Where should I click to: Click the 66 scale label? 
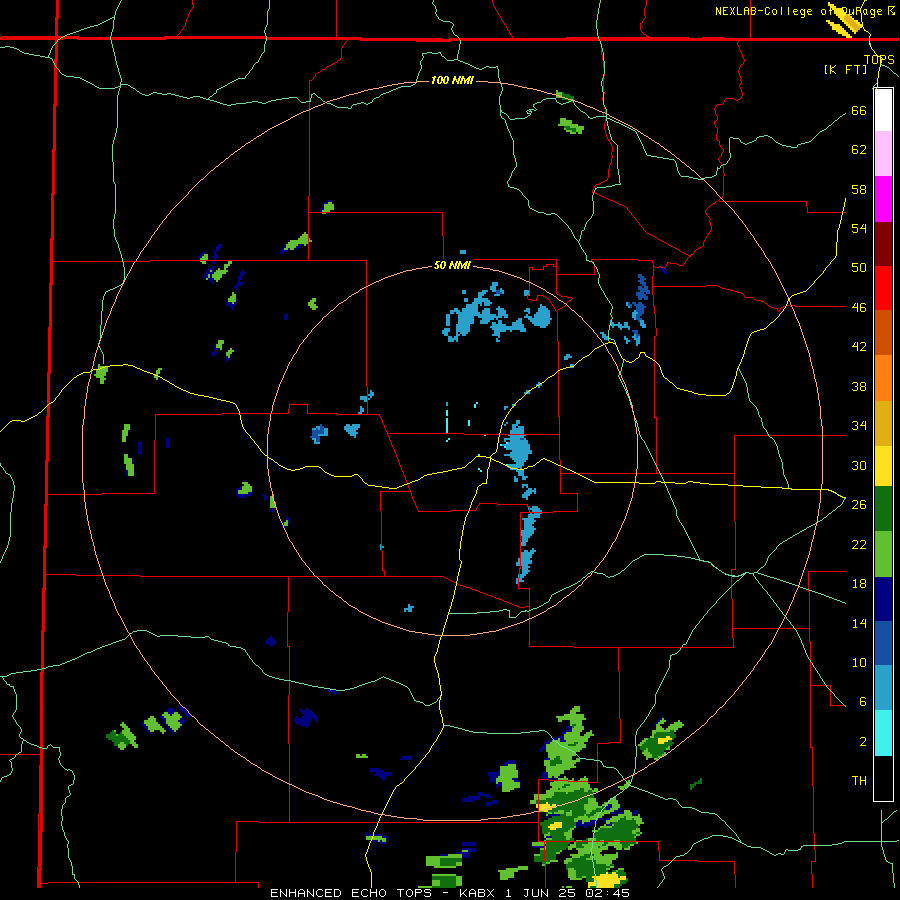pos(859,110)
